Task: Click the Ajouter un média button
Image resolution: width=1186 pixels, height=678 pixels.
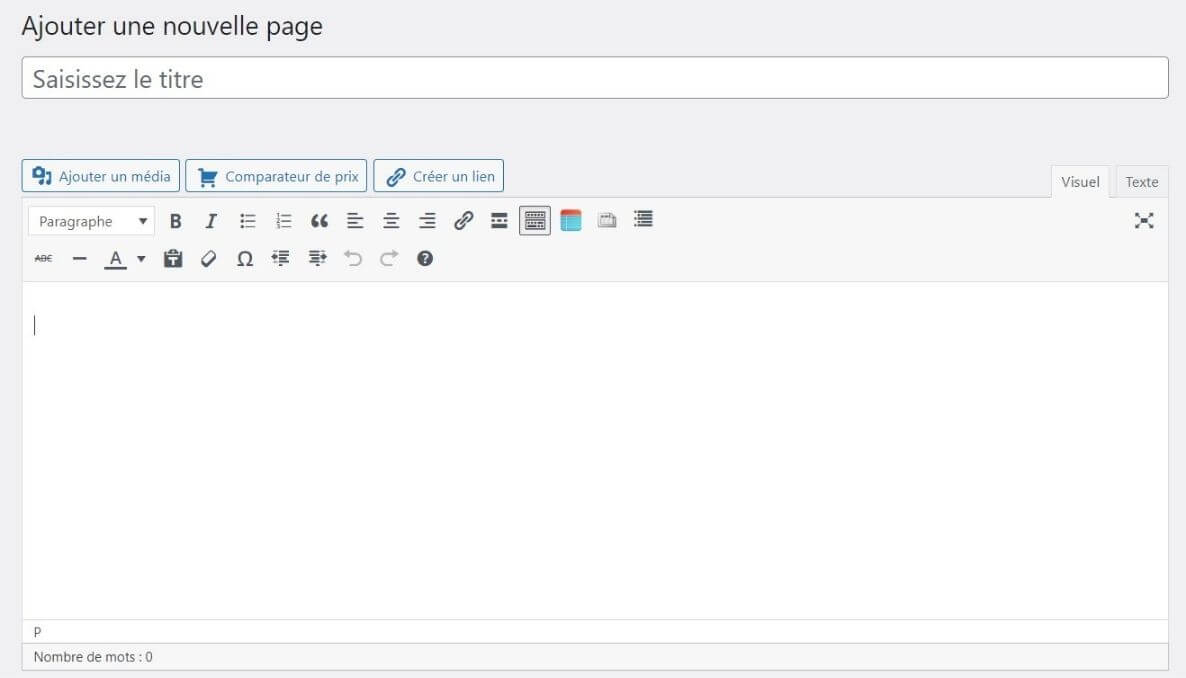Action: [x=101, y=176]
